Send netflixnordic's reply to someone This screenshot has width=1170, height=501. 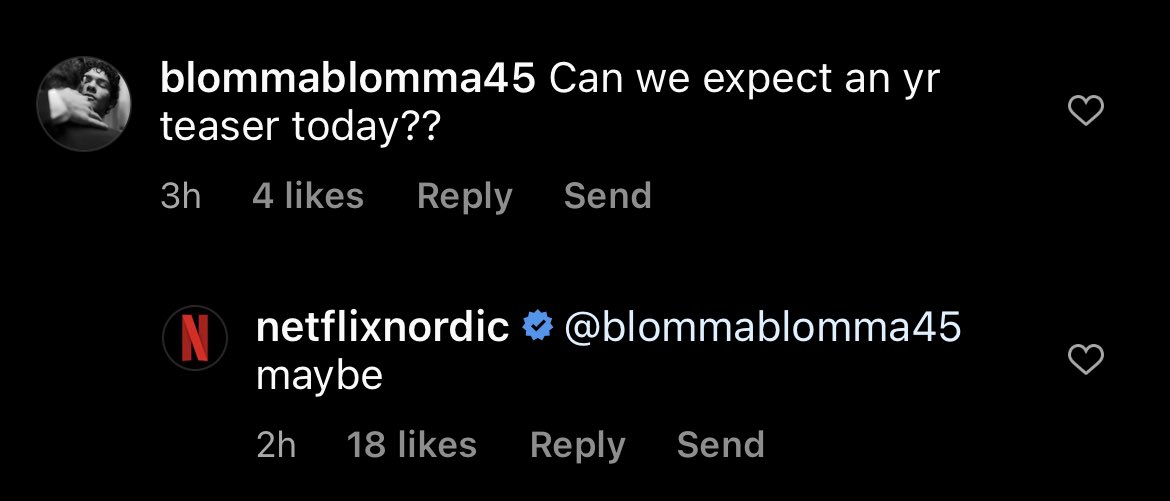(720, 445)
